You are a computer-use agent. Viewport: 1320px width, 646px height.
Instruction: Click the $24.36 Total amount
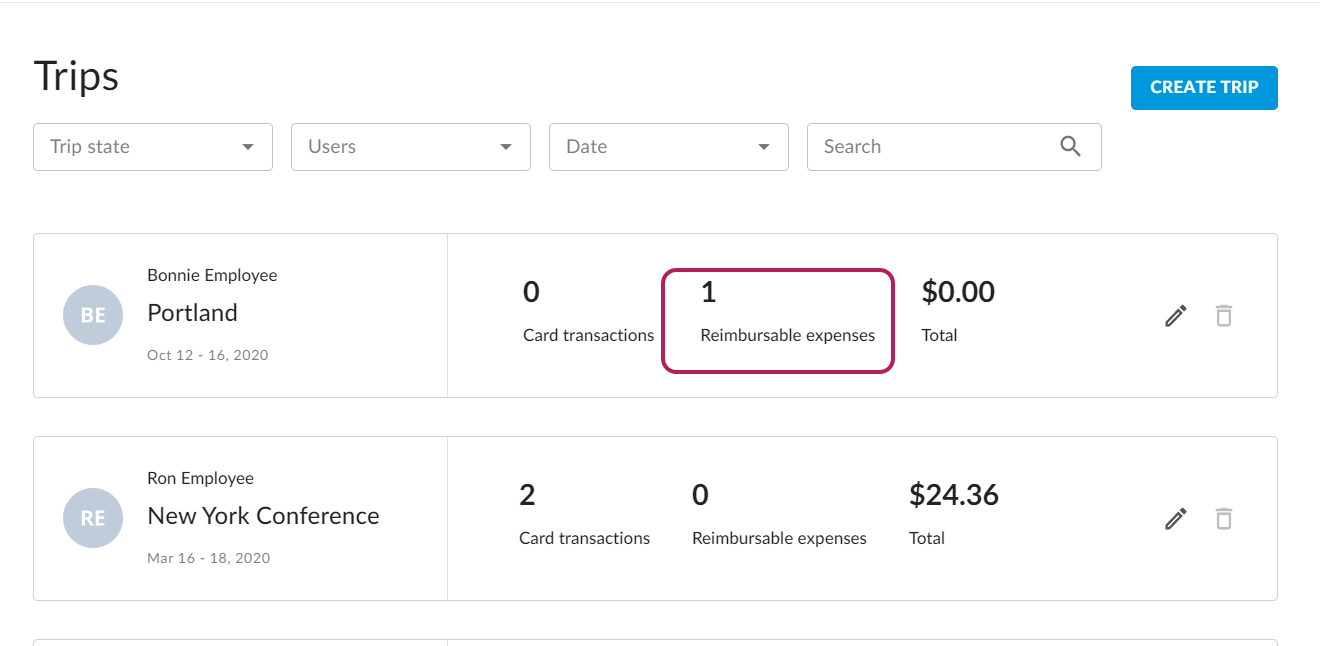coord(953,495)
